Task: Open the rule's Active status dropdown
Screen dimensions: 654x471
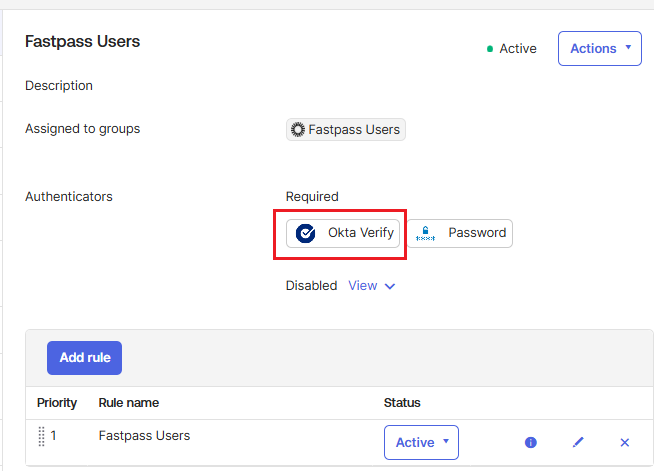Action: 421,442
